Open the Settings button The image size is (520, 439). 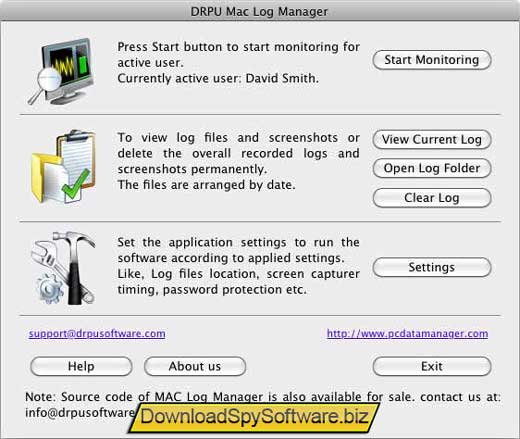pos(432,267)
